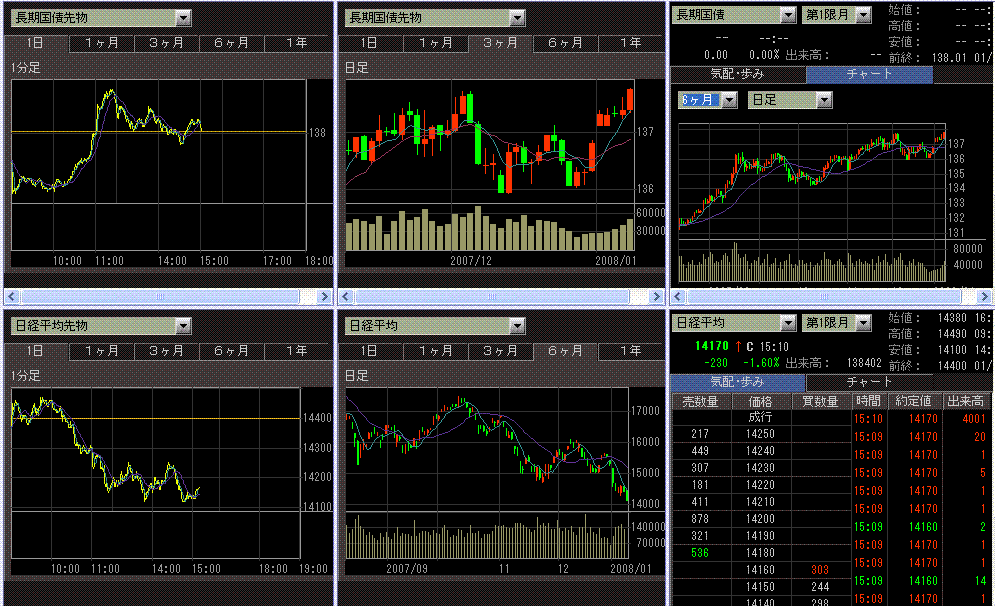
Task: Click left scroll arrow under top-middle daily chart
Action: (x=344, y=297)
